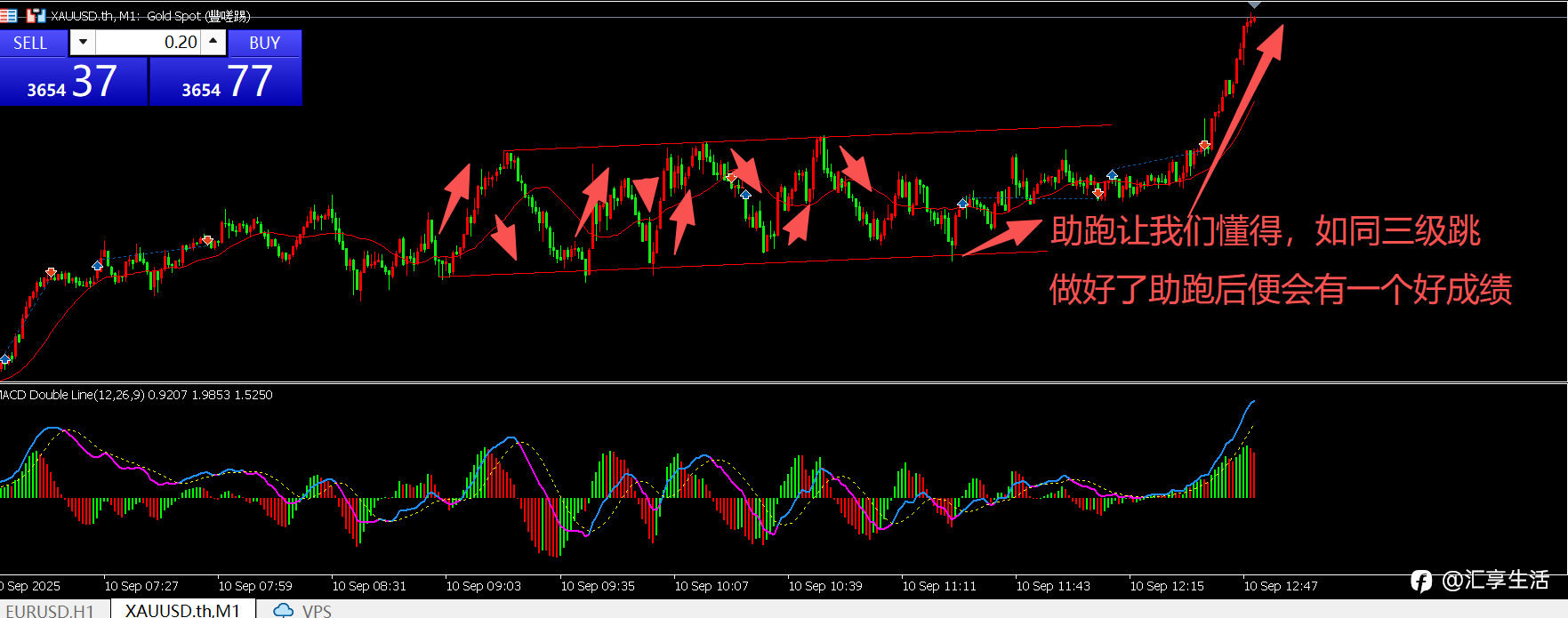Click the chart shift triangle marker at top
Viewport: 1568px width, 618px height.
1254,5
